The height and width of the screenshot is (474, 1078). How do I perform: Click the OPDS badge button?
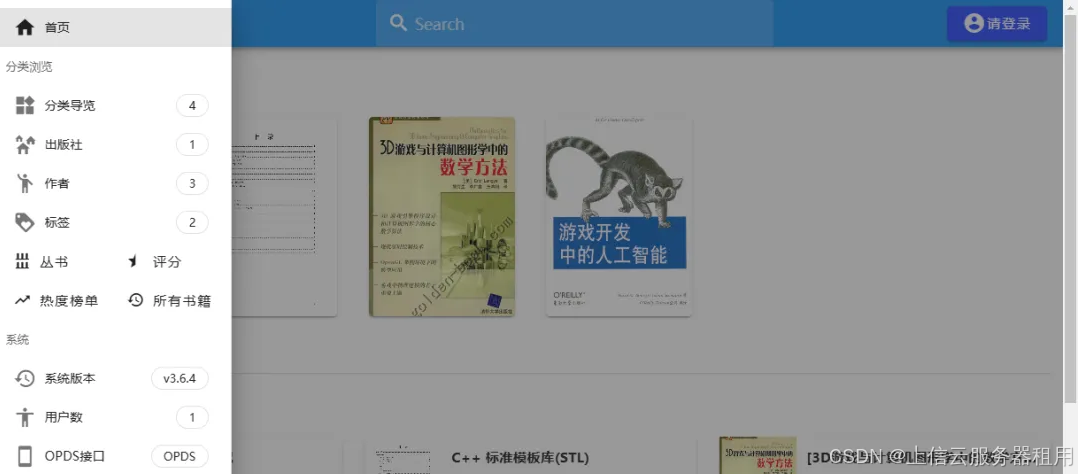[x=179, y=456]
